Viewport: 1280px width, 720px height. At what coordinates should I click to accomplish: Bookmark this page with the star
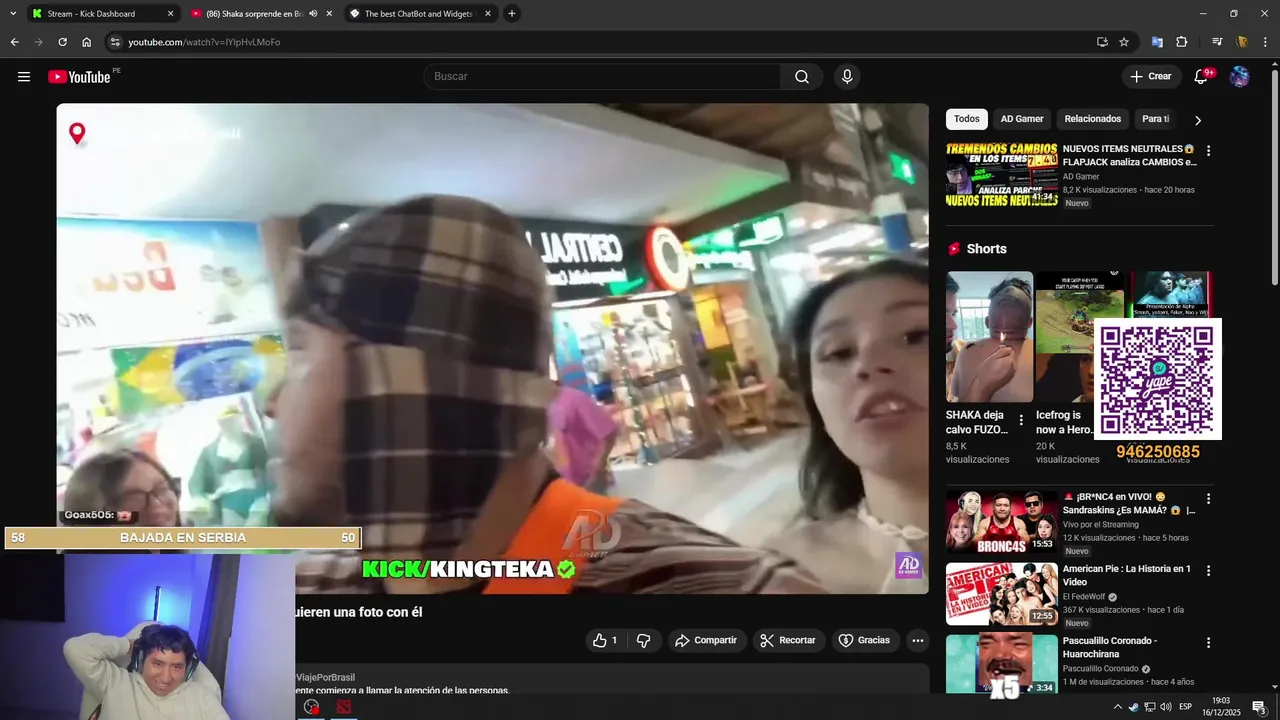click(1124, 42)
